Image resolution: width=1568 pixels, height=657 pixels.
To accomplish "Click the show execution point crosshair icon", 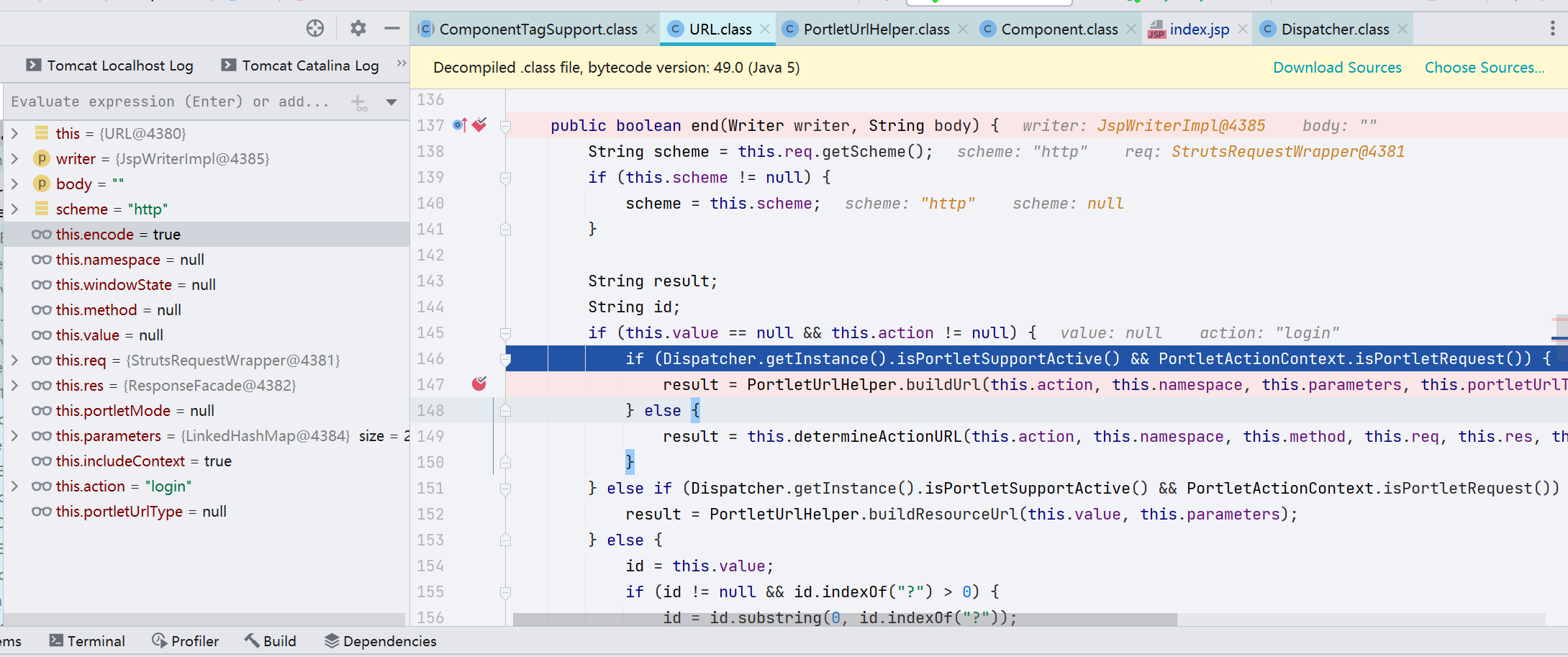I will [x=315, y=28].
